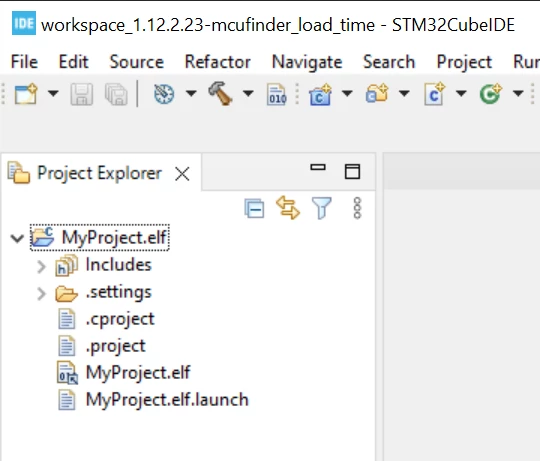Maximize the Project Explorer panel
Viewport: 540px width, 461px height.
(x=352, y=171)
